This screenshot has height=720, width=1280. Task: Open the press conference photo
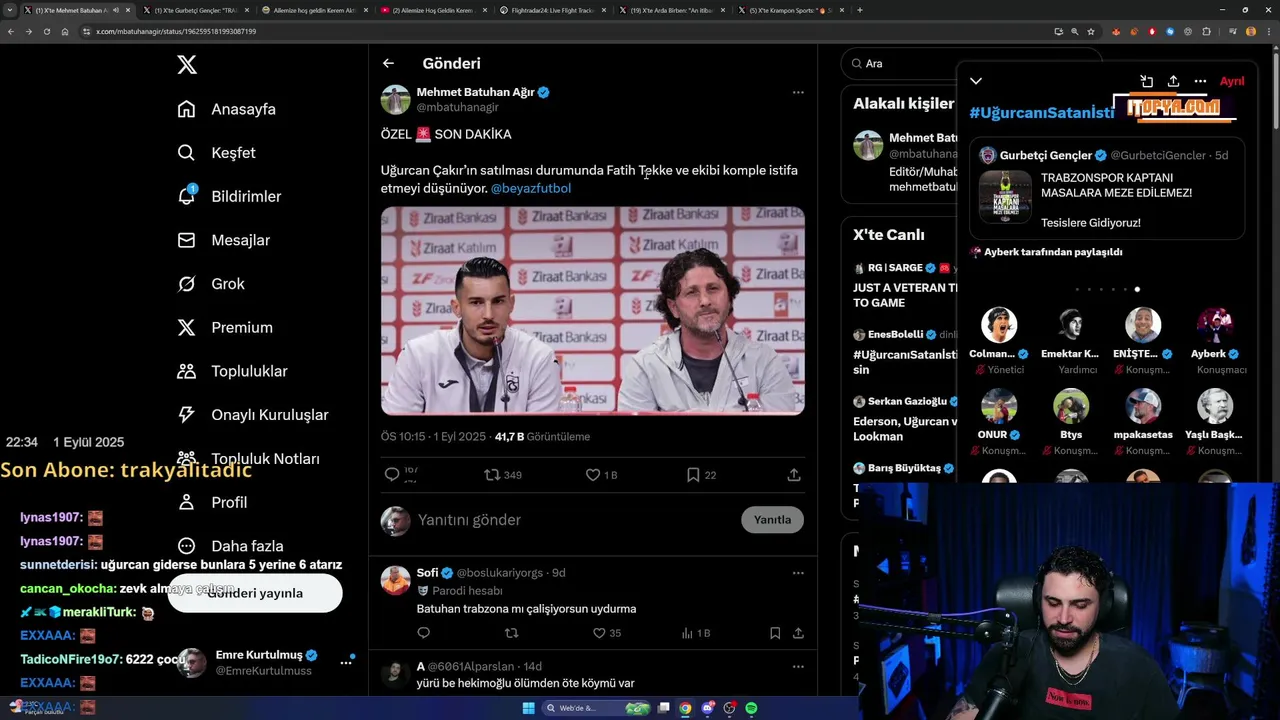593,311
